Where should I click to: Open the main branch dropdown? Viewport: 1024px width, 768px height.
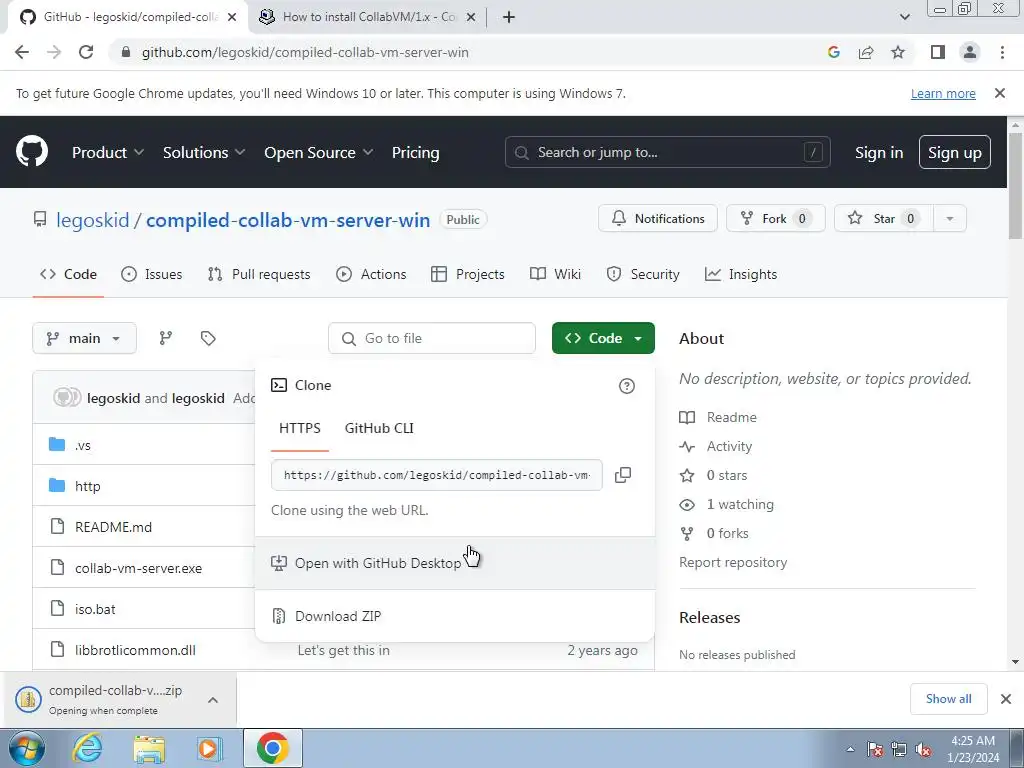(x=84, y=338)
